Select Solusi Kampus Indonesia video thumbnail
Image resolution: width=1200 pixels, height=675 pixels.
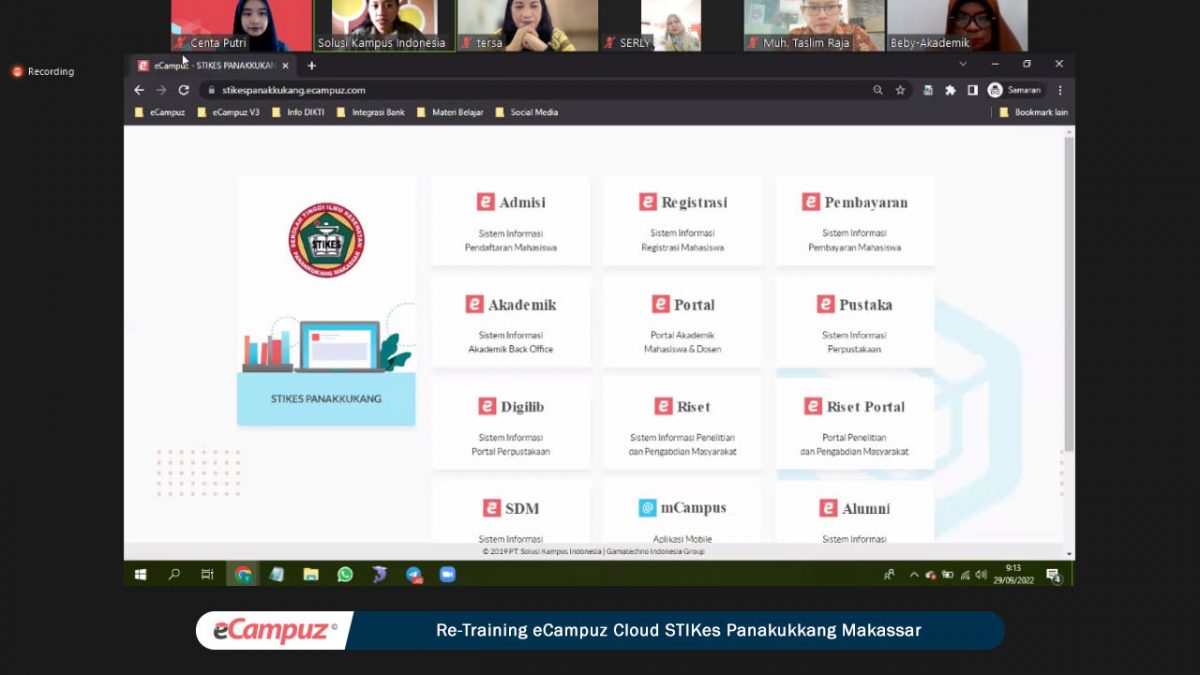pos(384,25)
